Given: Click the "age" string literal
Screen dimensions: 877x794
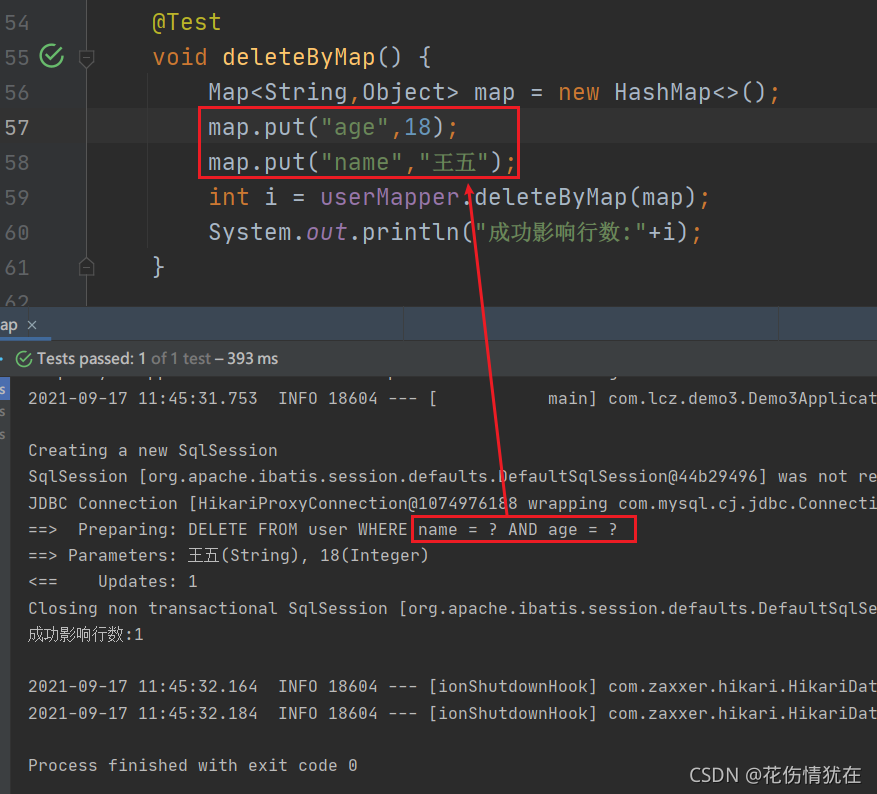Looking at the screenshot, I should pos(355,127).
